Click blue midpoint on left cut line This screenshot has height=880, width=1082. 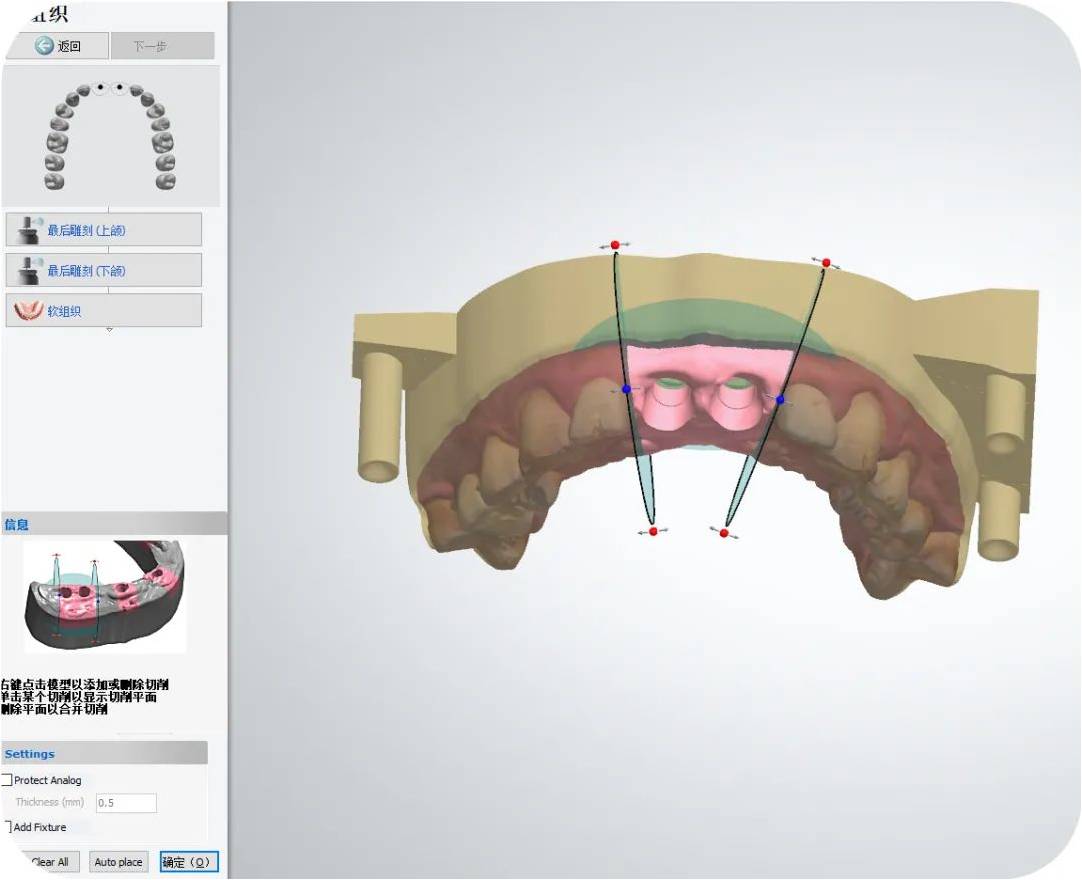[x=626, y=389]
